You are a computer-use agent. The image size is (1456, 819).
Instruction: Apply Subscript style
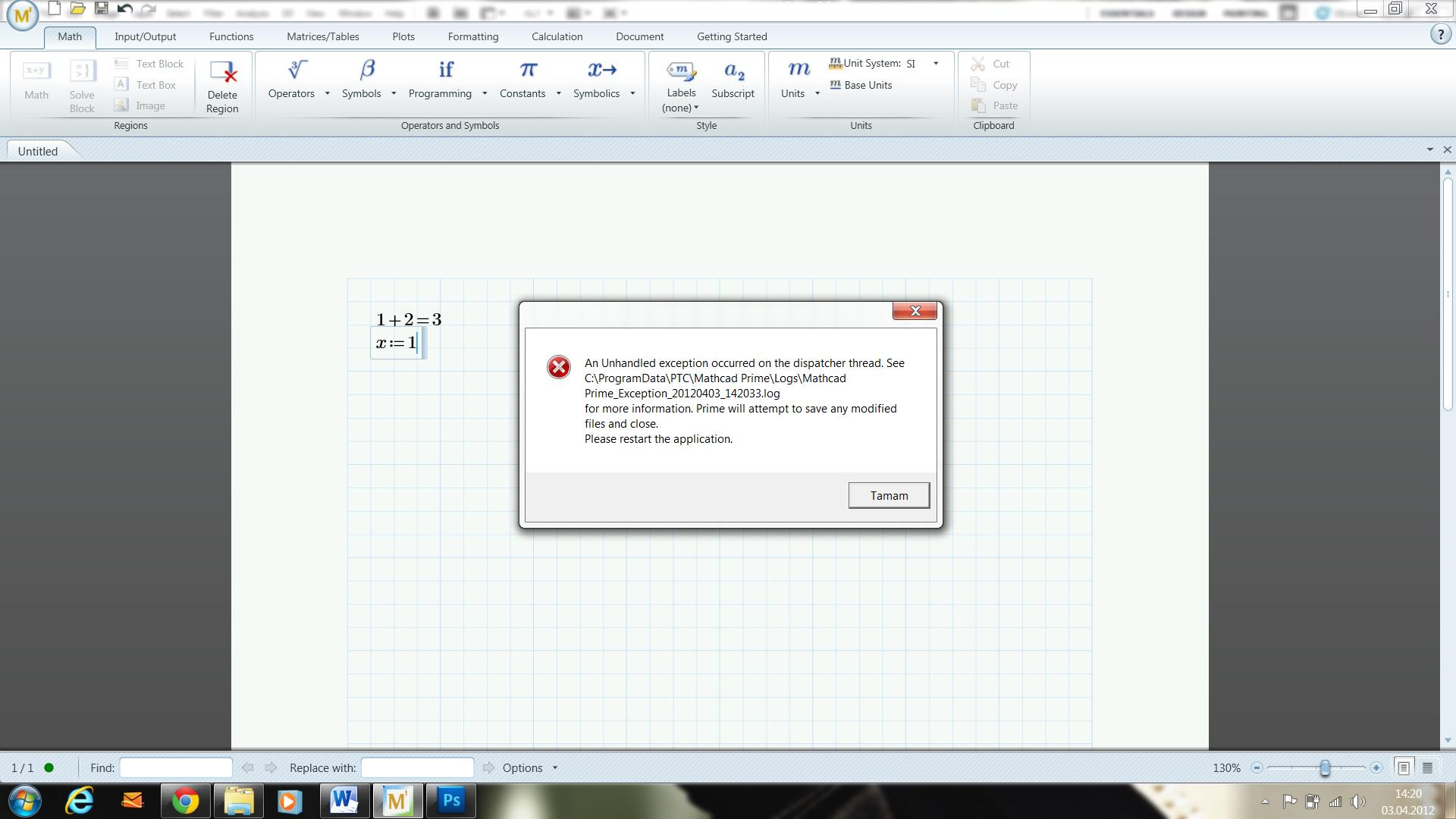(x=733, y=80)
